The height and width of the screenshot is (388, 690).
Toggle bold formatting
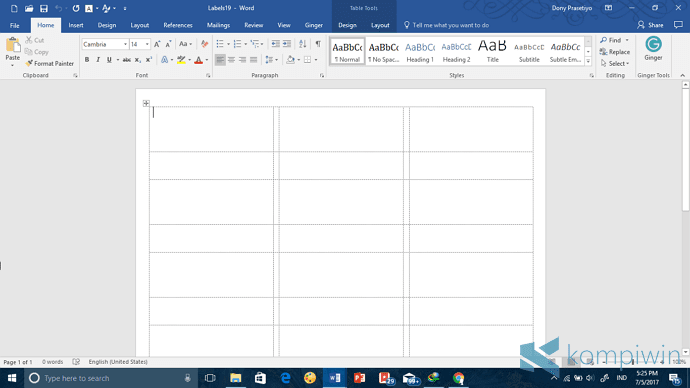(87, 60)
